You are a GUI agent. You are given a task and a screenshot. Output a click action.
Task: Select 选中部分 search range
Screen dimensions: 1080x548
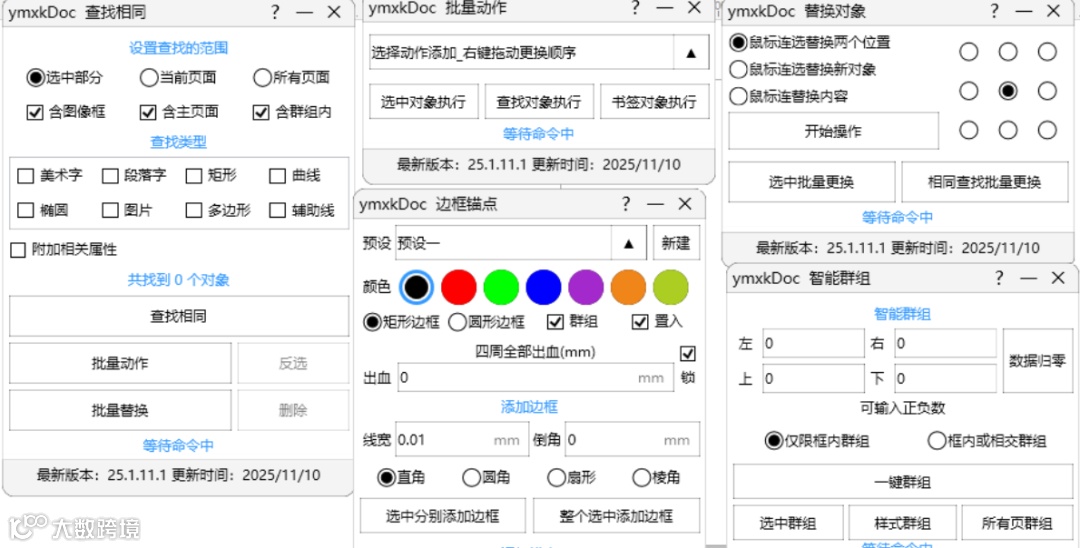pos(64,78)
